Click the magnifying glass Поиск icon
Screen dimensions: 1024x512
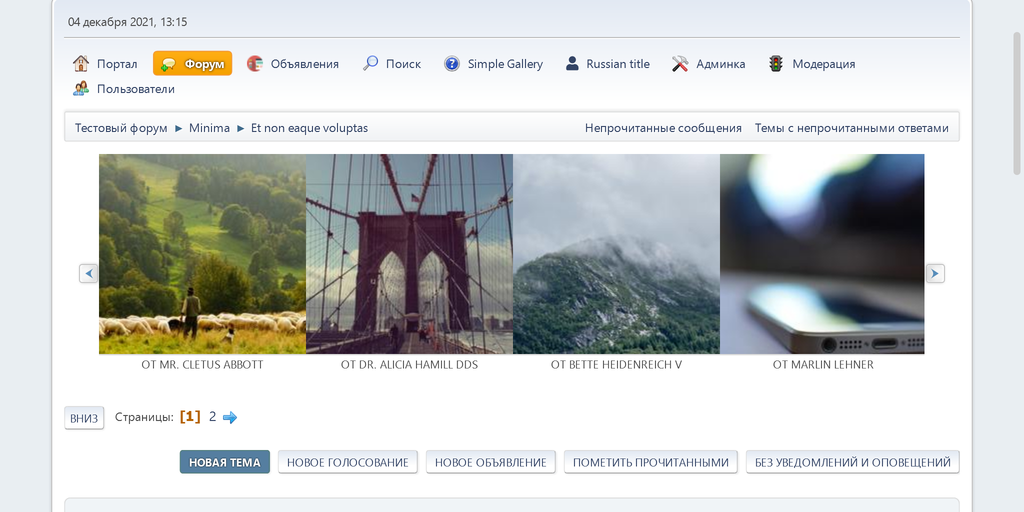click(370, 64)
